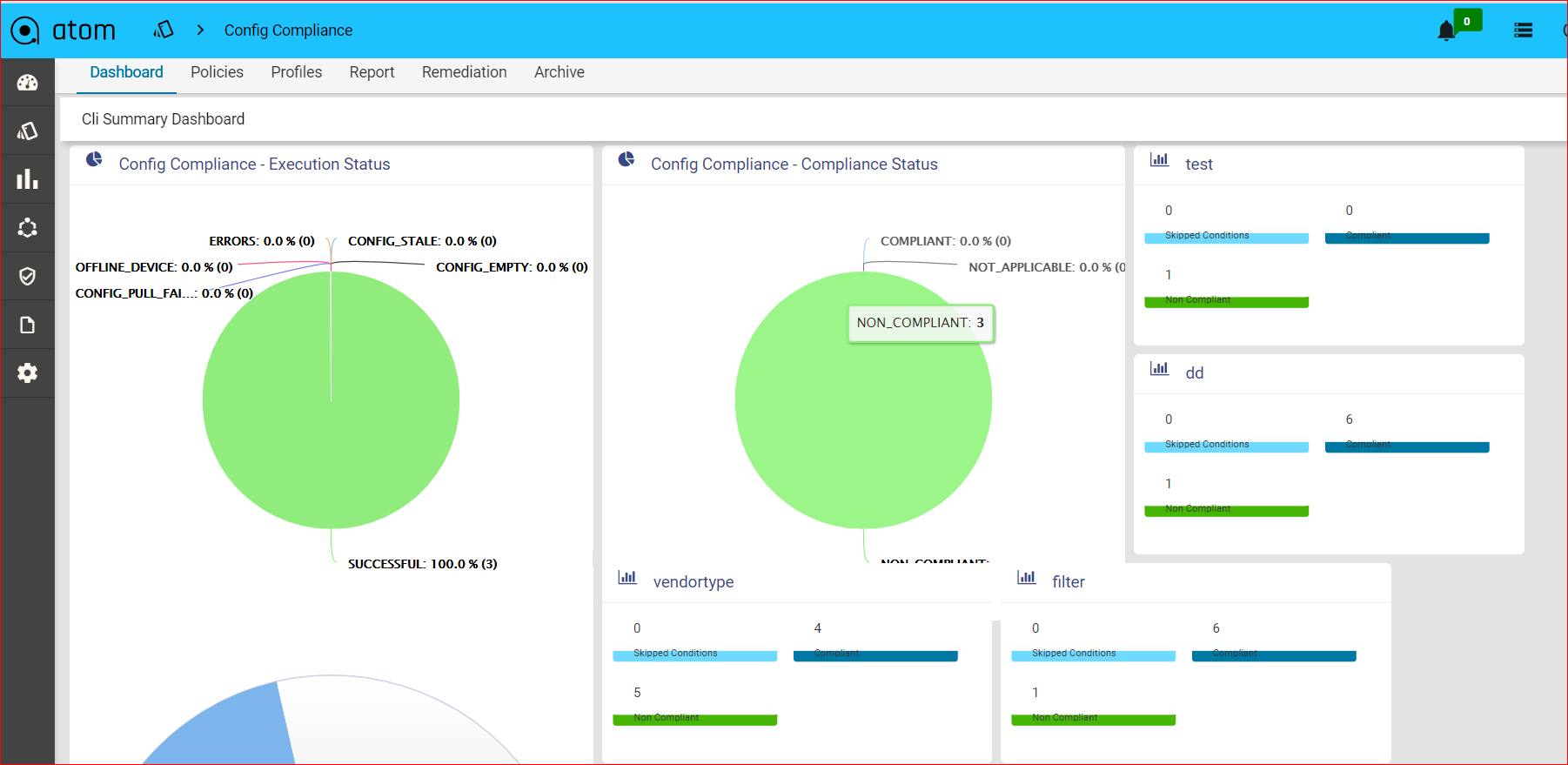Click the NOT_APPLICABLE label

click(x=1047, y=267)
